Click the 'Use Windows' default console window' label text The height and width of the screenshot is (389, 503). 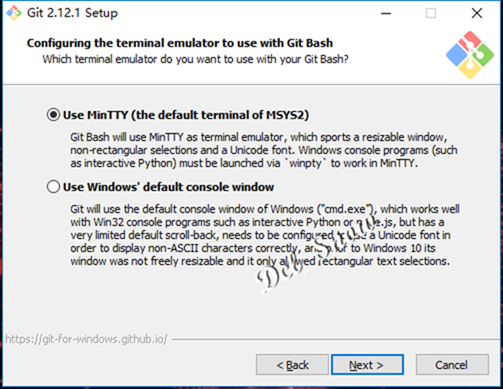[x=168, y=187]
